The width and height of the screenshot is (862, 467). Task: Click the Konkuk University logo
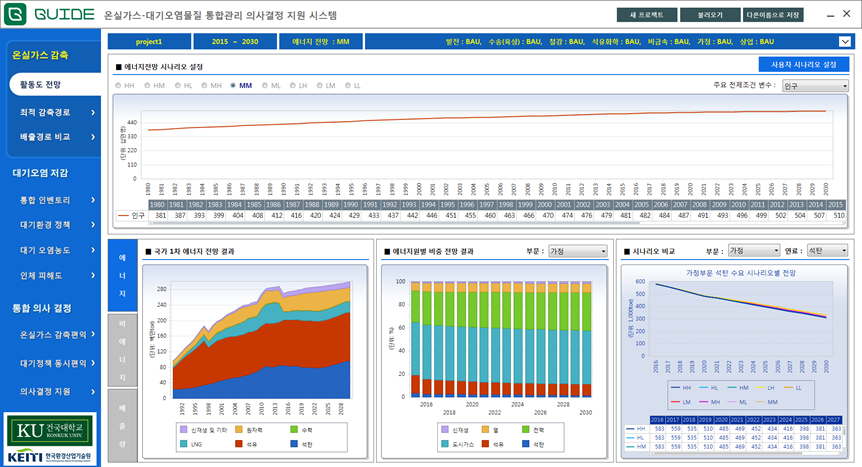coord(50,431)
